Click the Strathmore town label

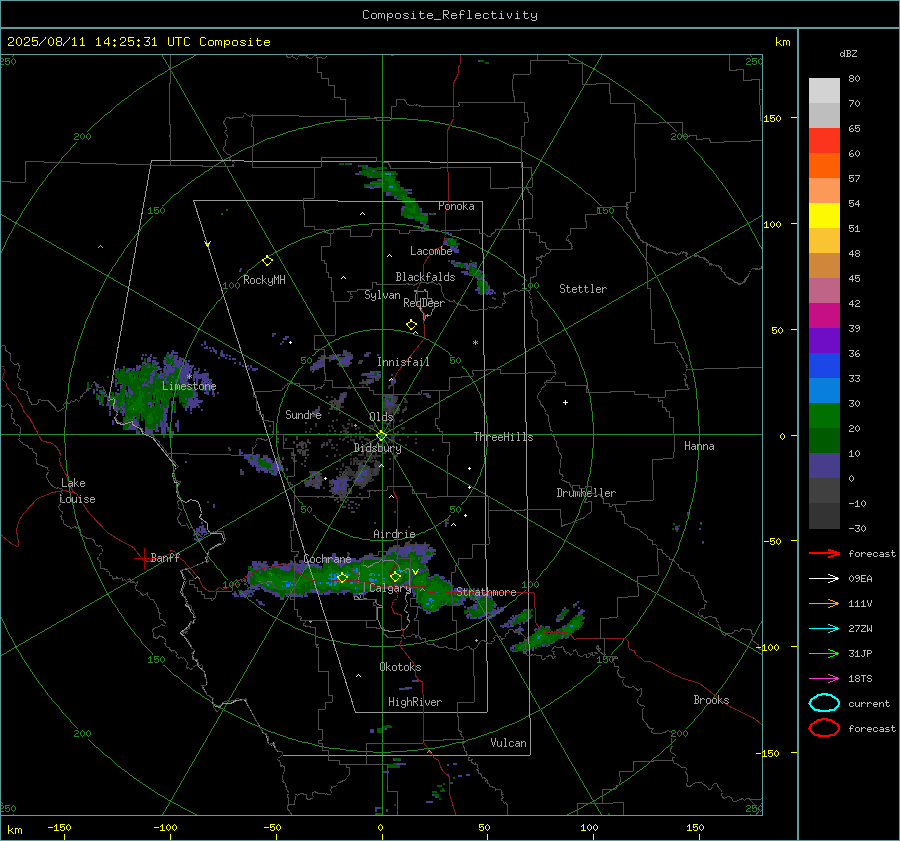(x=486, y=592)
